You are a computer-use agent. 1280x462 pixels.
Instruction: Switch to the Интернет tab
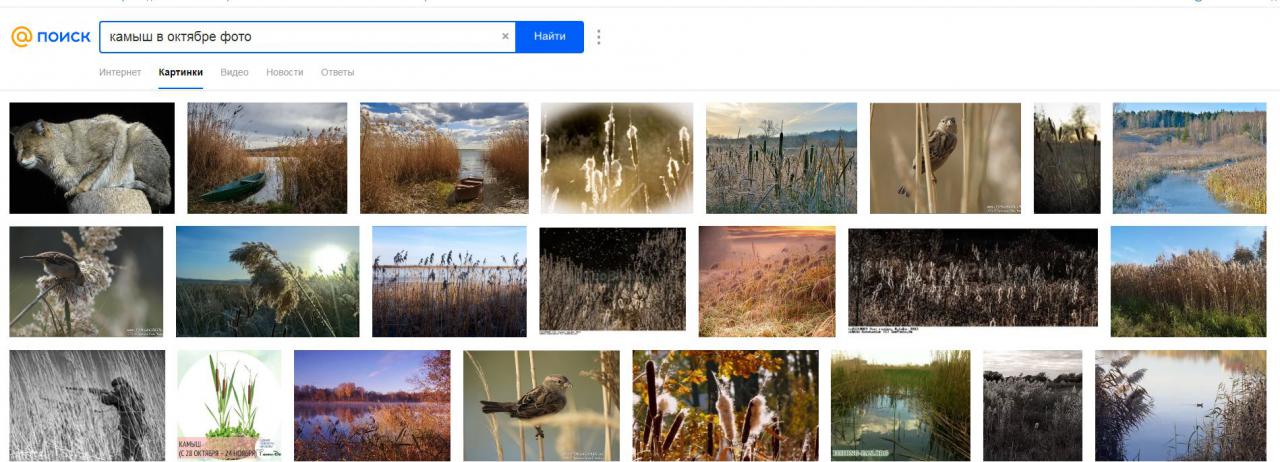(x=120, y=72)
